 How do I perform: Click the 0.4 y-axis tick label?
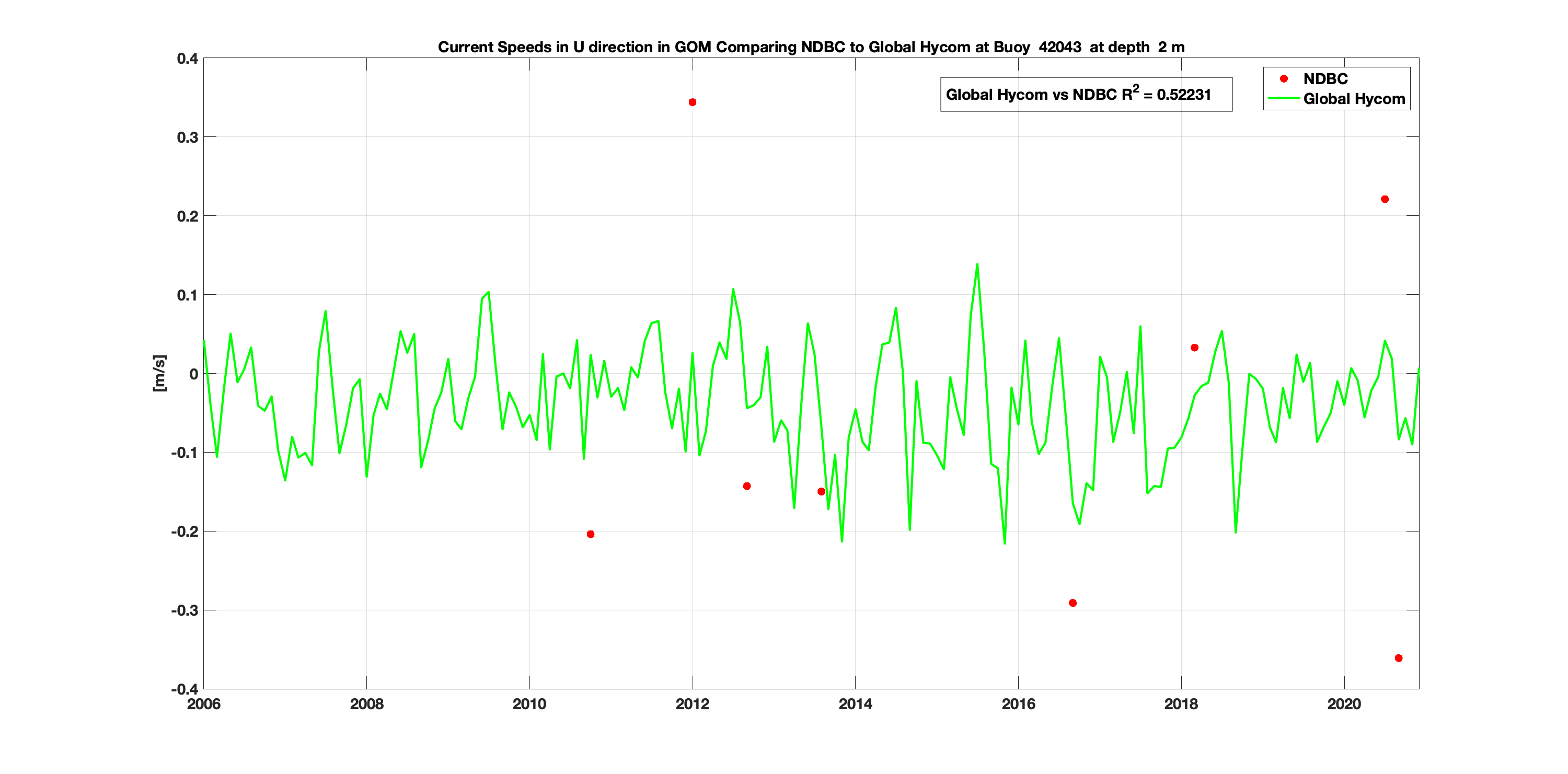[x=188, y=59]
